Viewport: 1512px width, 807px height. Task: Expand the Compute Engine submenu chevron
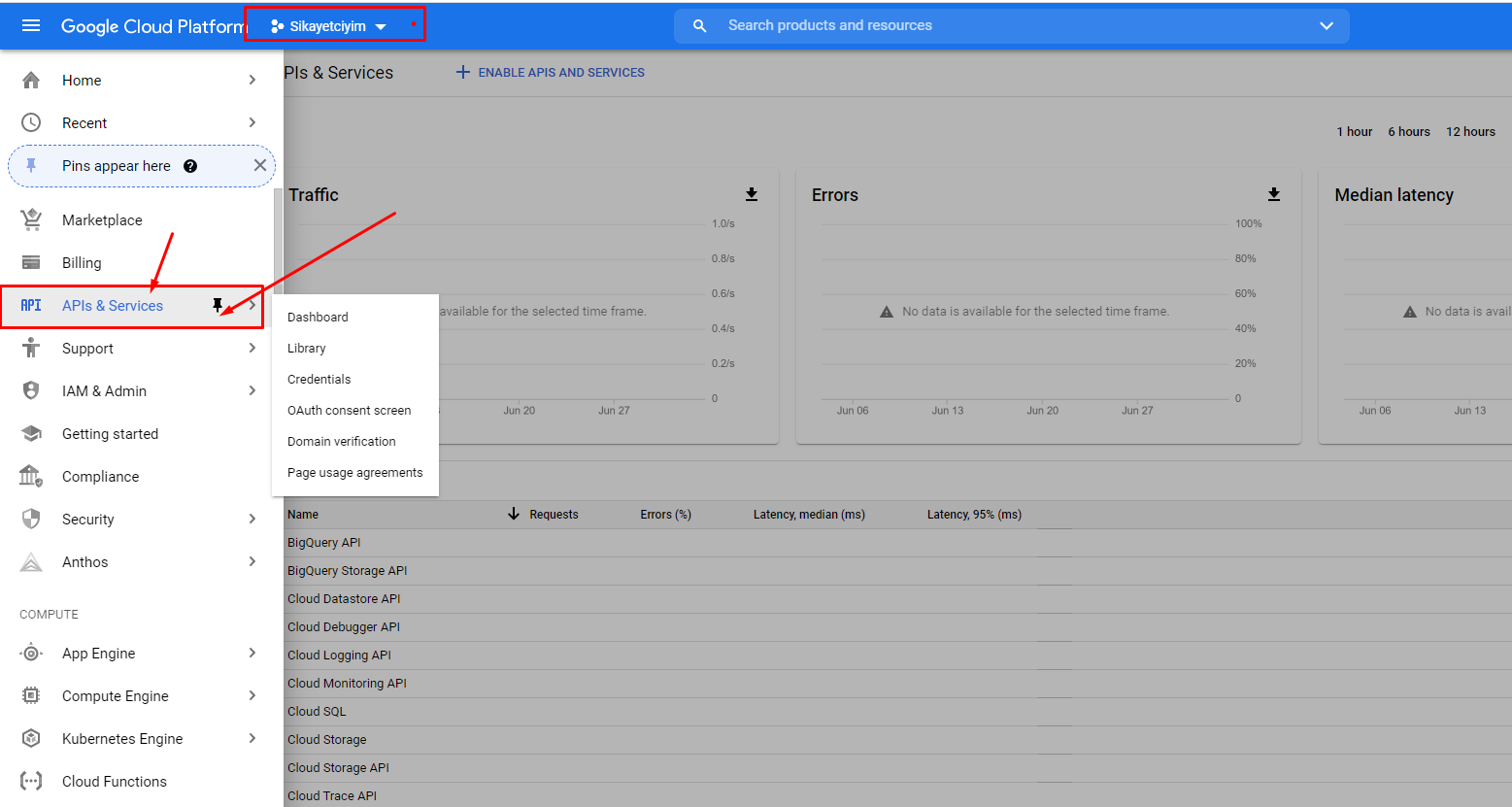252,695
